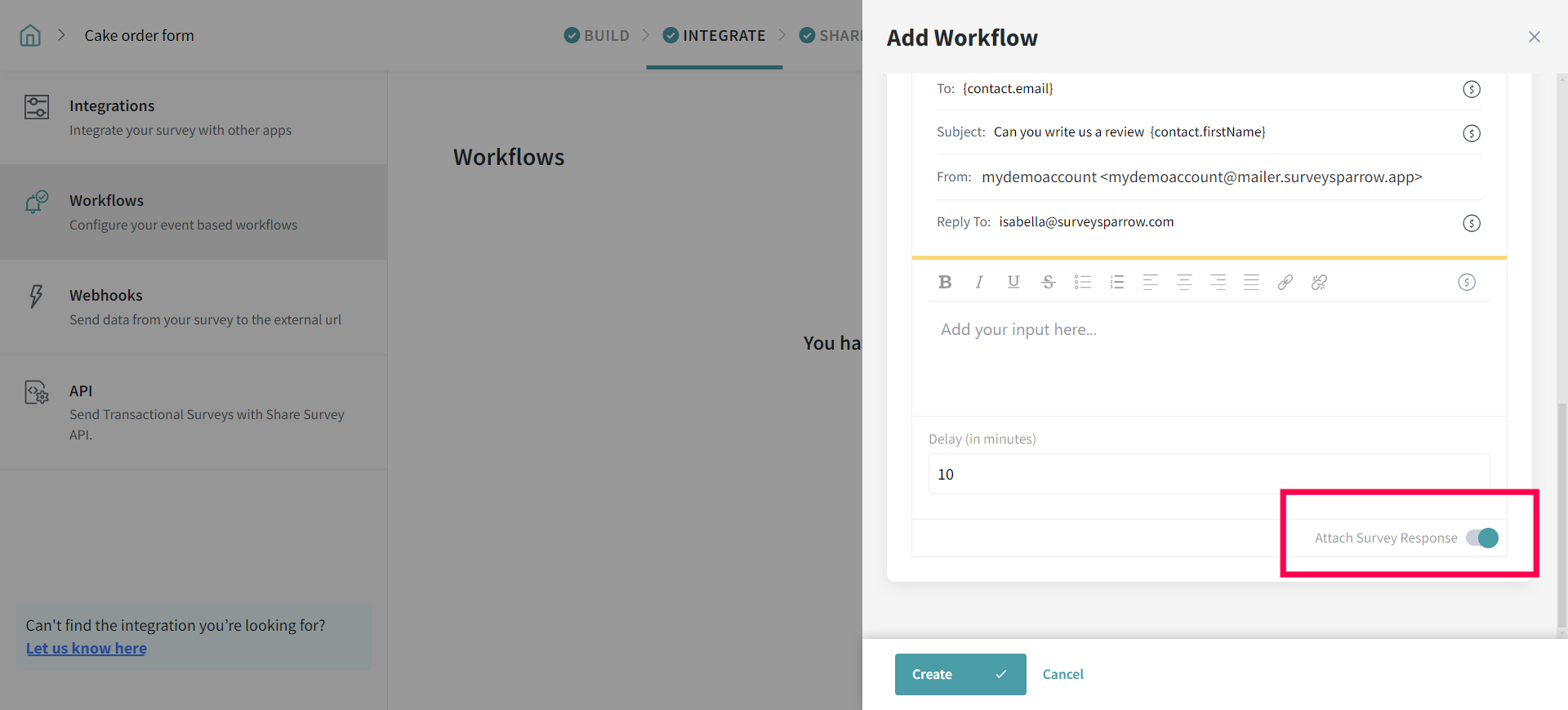The image size is (1568, 710).
Task: Center align the email text
Action: [1184, 282]
